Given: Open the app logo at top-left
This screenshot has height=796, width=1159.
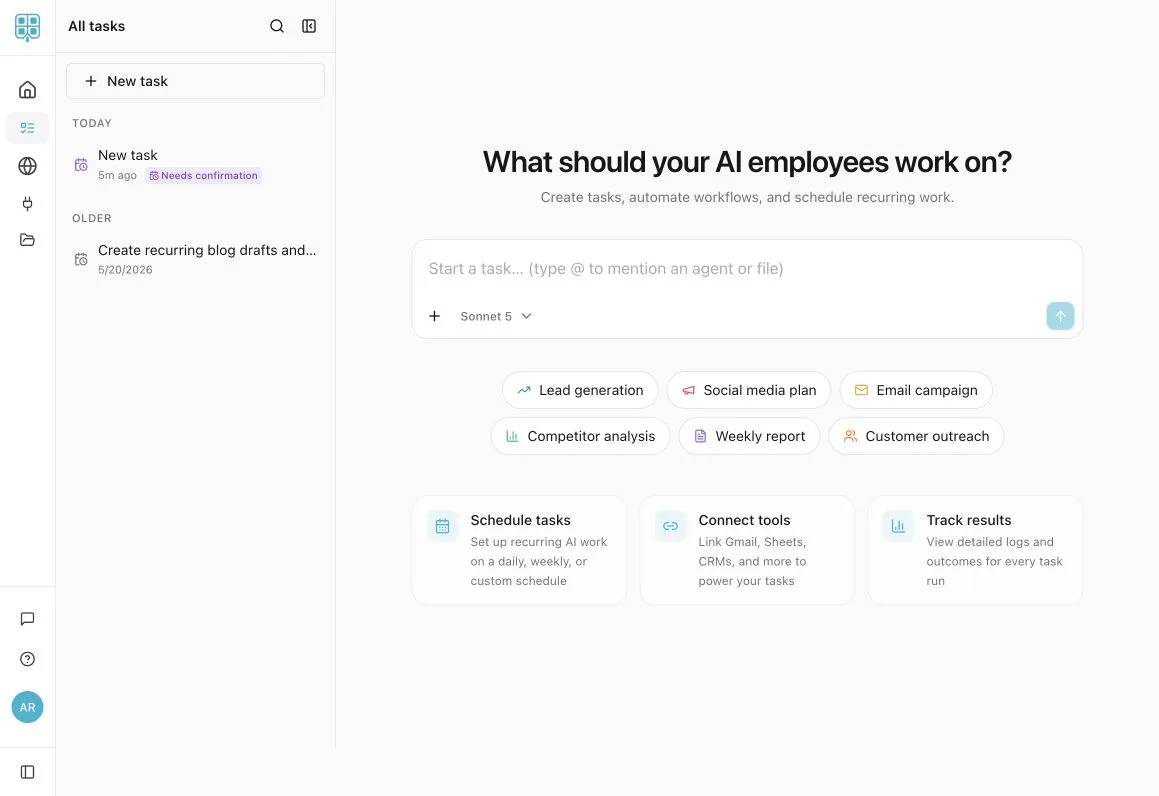Looking at the screenshot, I should (x=27, y=27).
